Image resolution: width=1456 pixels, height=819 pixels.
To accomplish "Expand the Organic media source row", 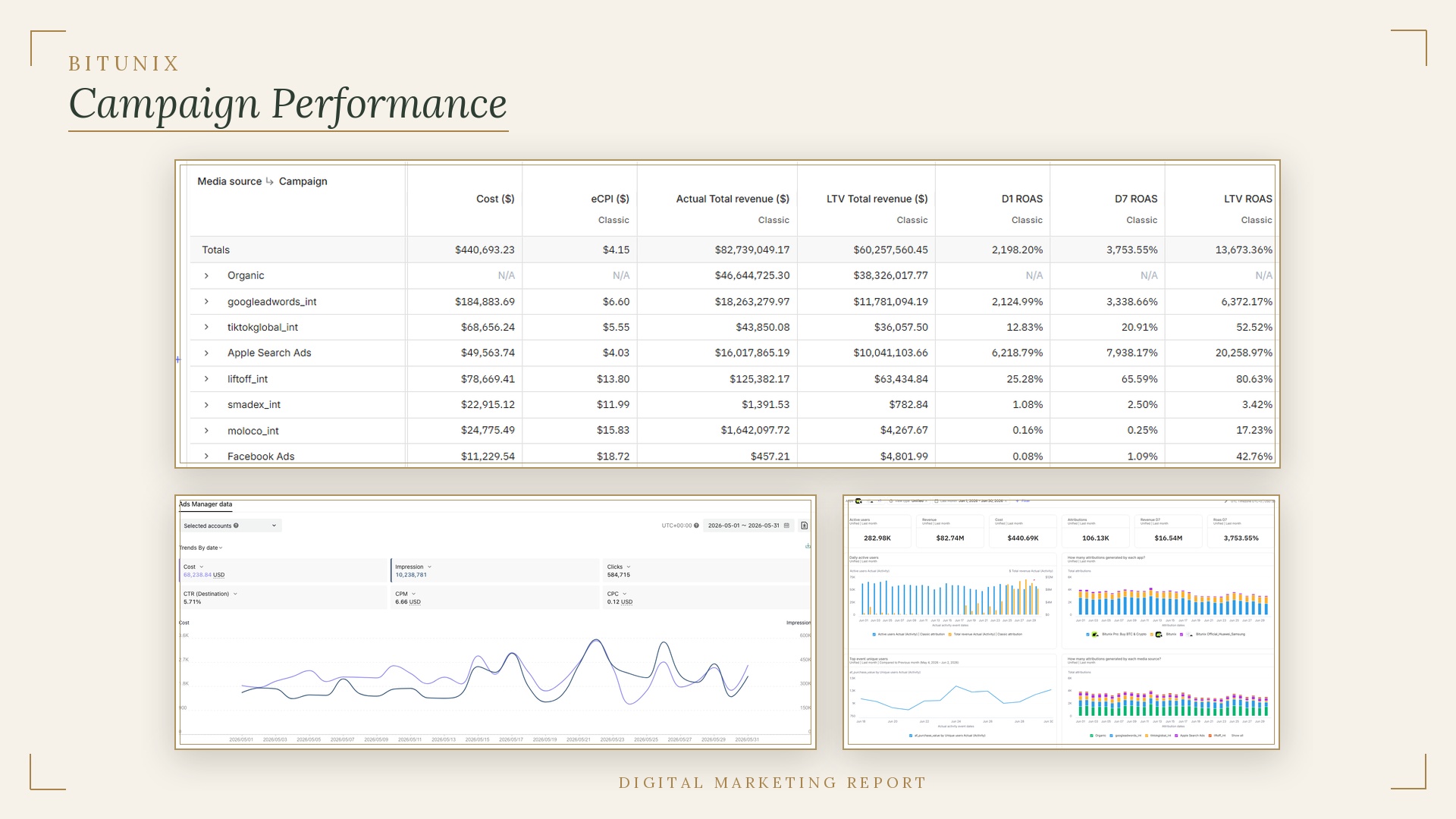I will [x=206, y=276].
